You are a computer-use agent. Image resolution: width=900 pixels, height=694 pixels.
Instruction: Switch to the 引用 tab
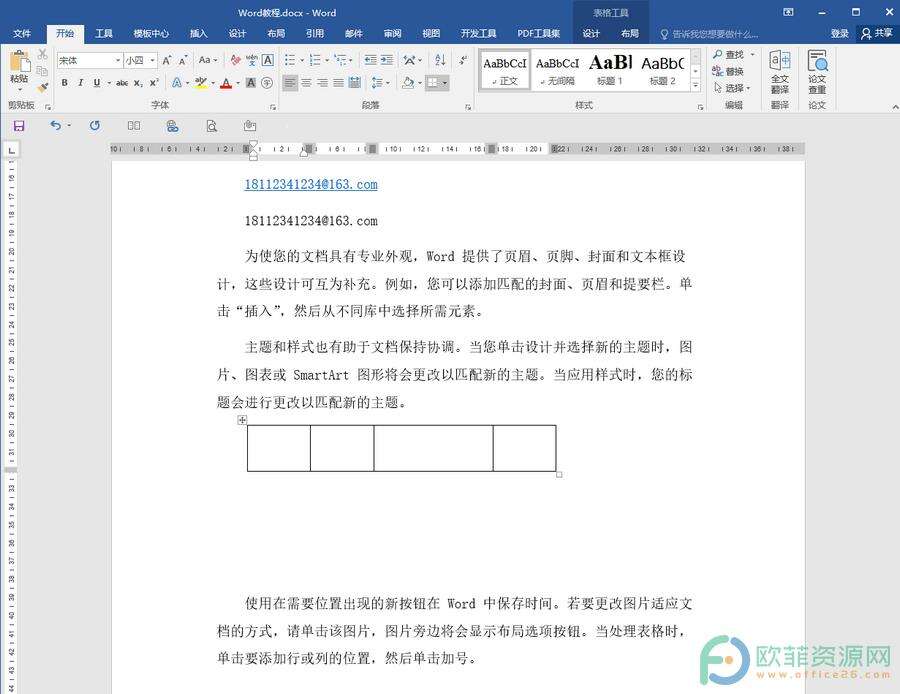click(x=315, y=33)
